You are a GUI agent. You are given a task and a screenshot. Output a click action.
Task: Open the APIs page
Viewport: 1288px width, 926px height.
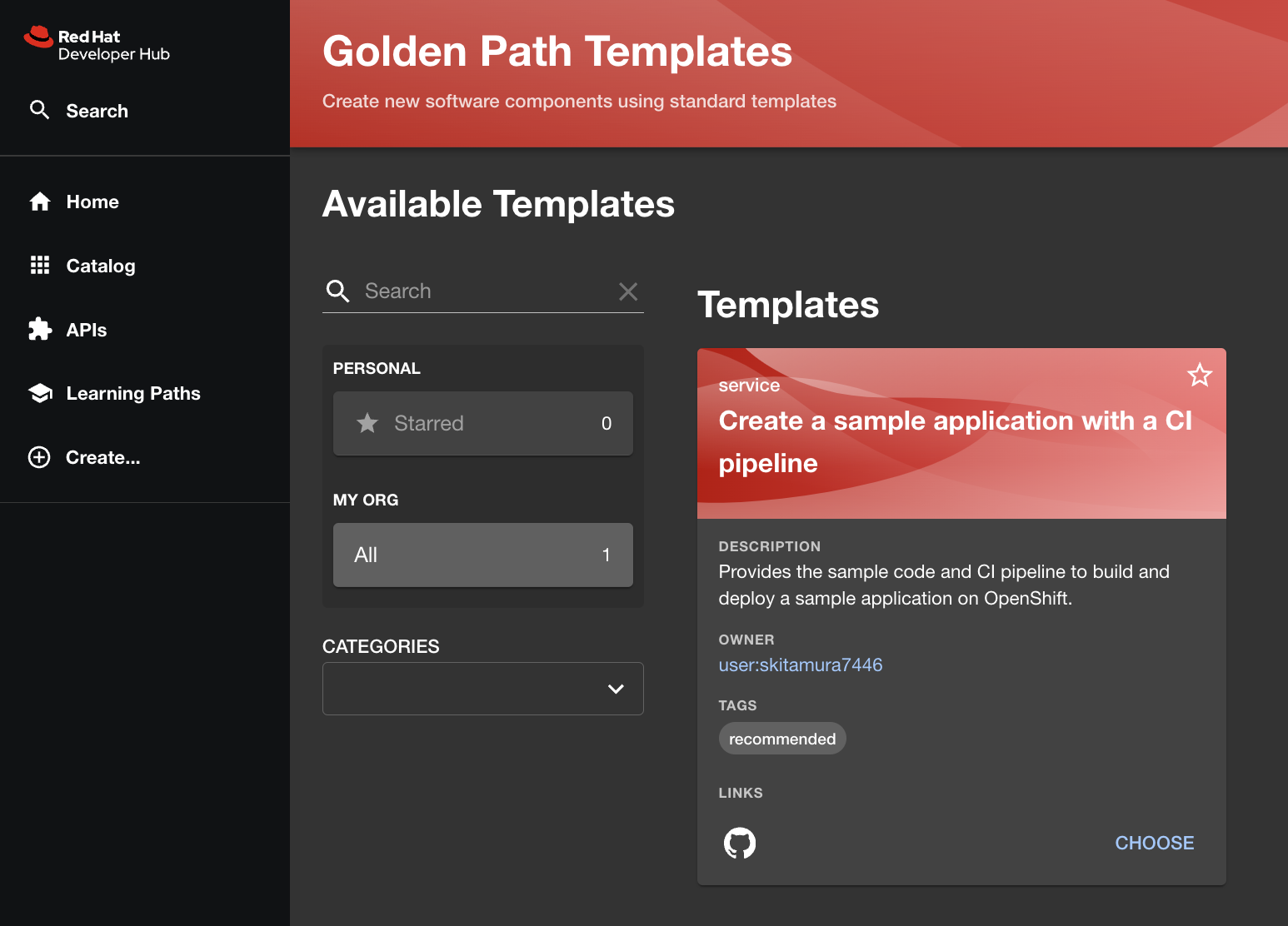tap(145, 330)
